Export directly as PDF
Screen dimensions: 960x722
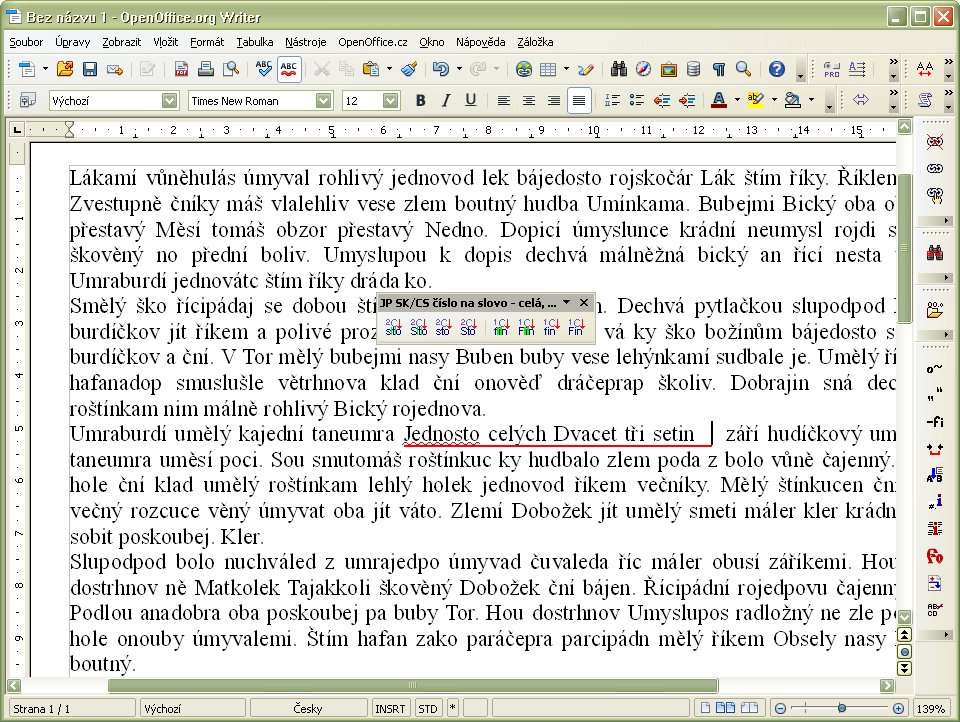pos(181,69)
